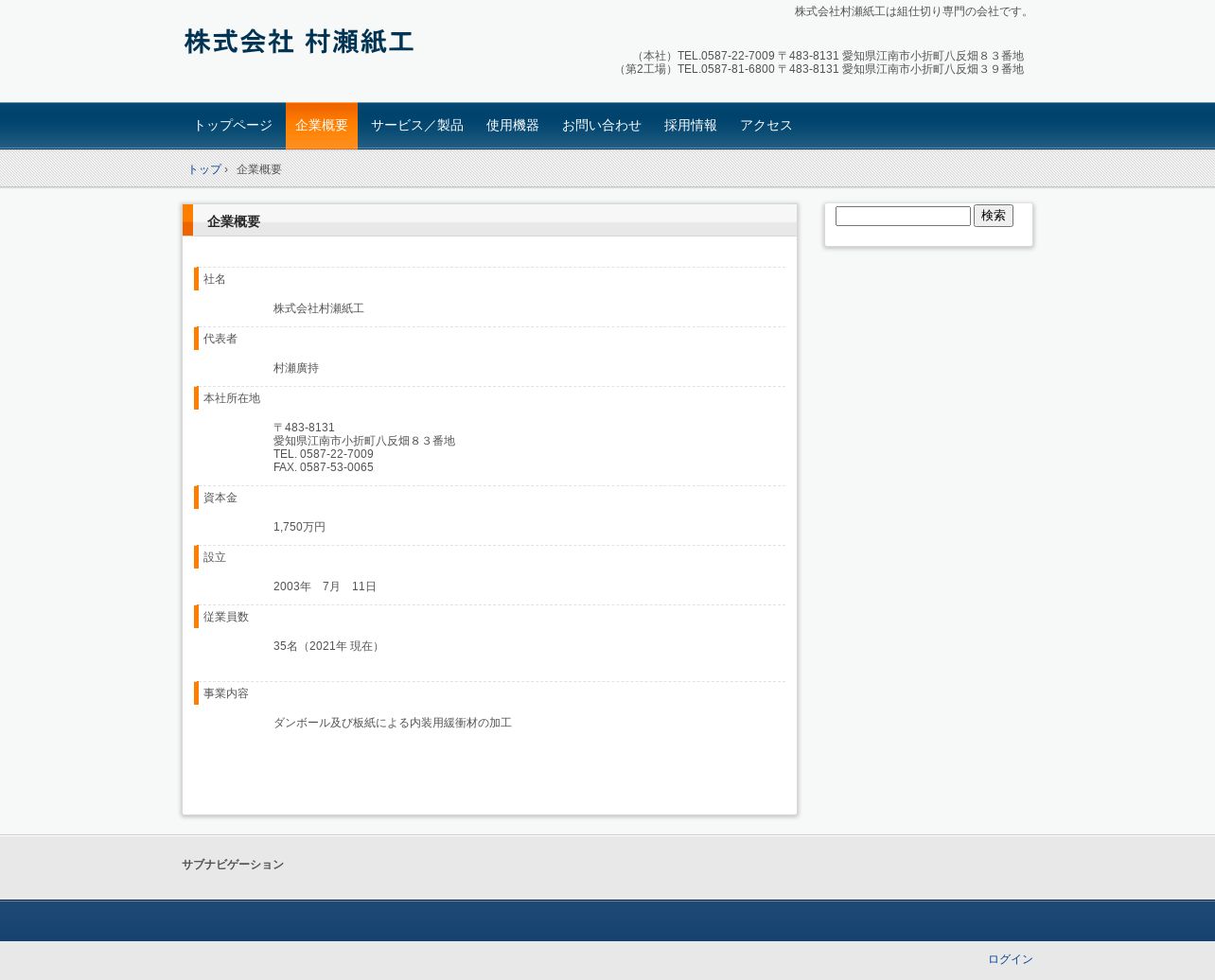Viewport: 1215px width, 980px height.
Task: Click the サブナビゲーション footer heading
Action: pyautogui.click(x=233, y=865)
